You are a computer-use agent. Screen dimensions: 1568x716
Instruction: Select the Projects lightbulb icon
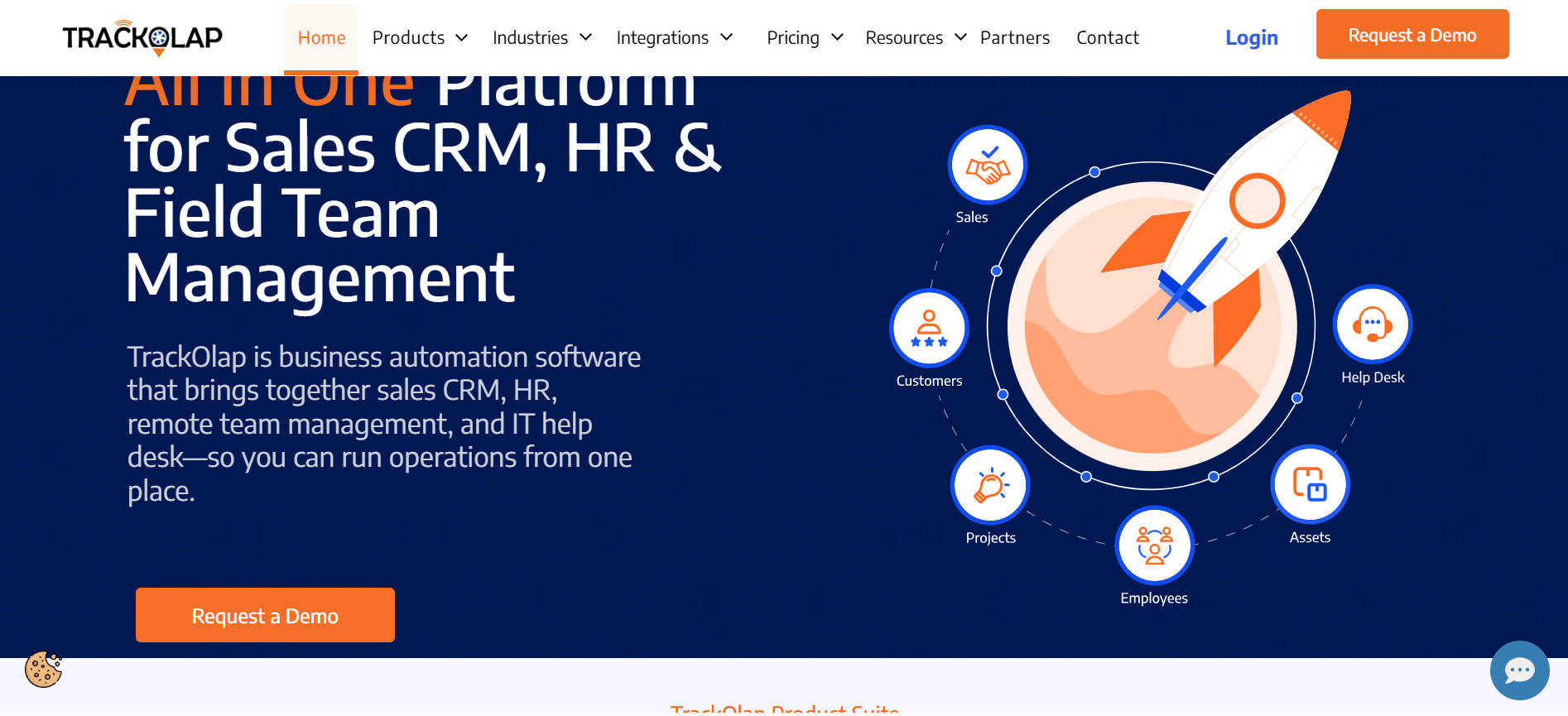coord(990,485)
